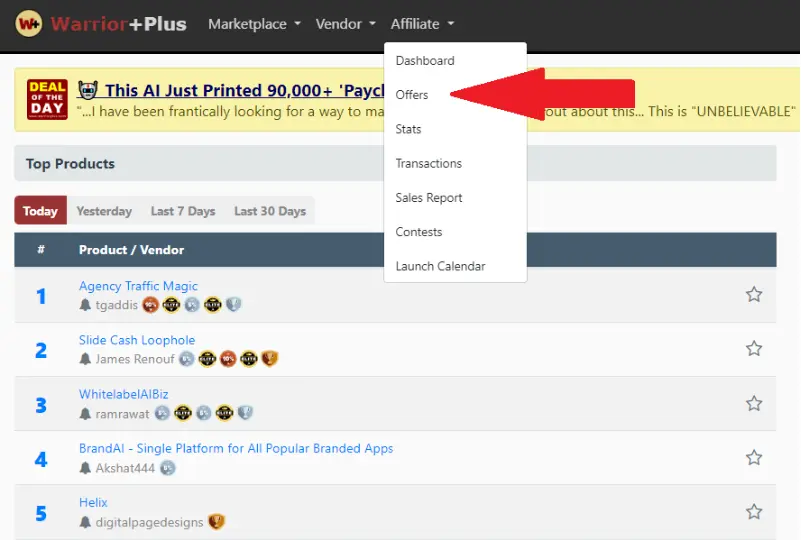Viewport: 801px width, 540px height.
Task: Click the last shield badge in ramrawat row
Action: [x=245, y=413]
